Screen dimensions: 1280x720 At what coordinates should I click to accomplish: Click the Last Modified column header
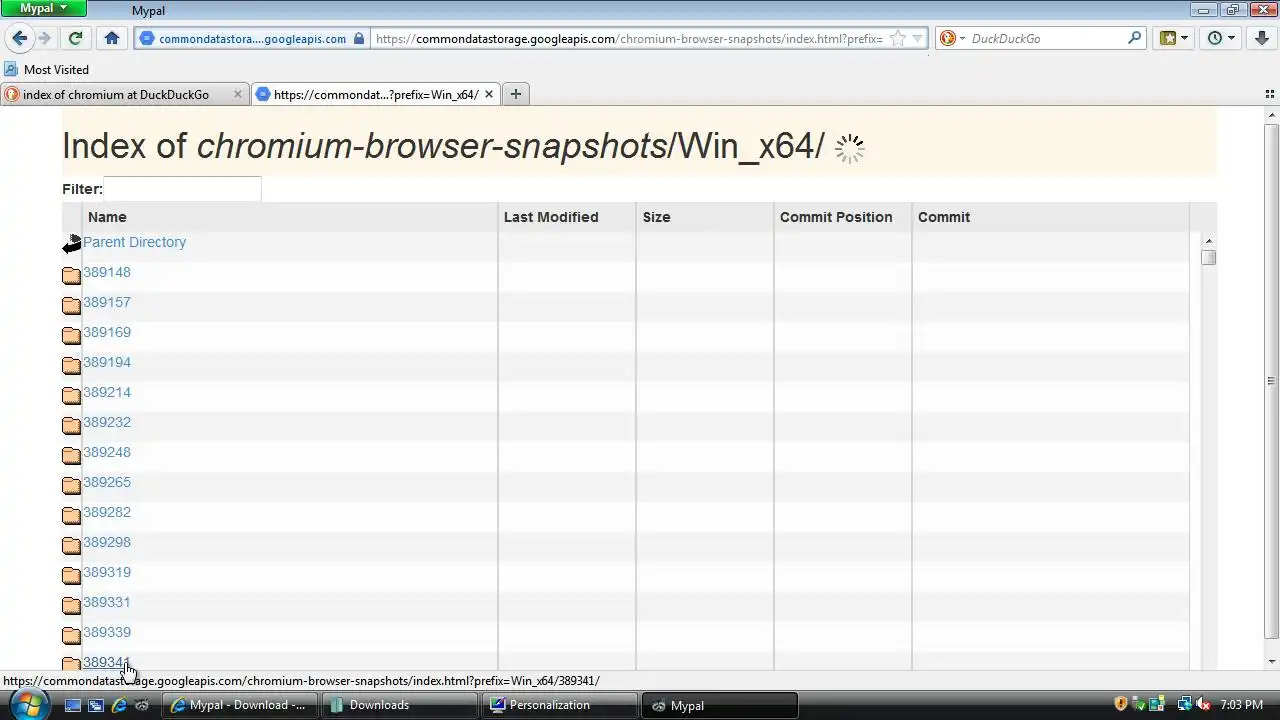coord(567,217)
